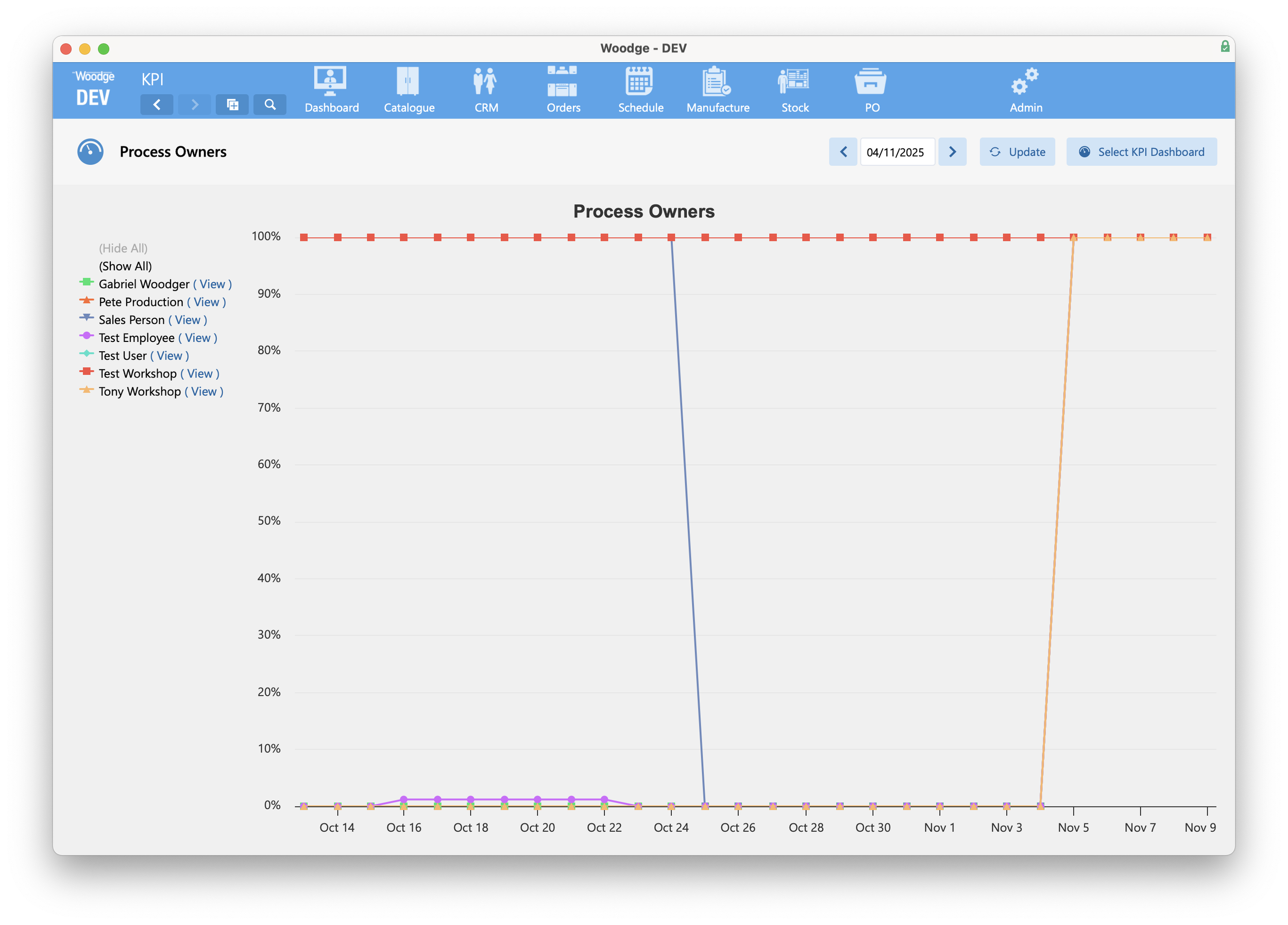Open Select KPI Dashboard chooser
This screenshot has height=925, width=1288.
[x=1142, y=151]
